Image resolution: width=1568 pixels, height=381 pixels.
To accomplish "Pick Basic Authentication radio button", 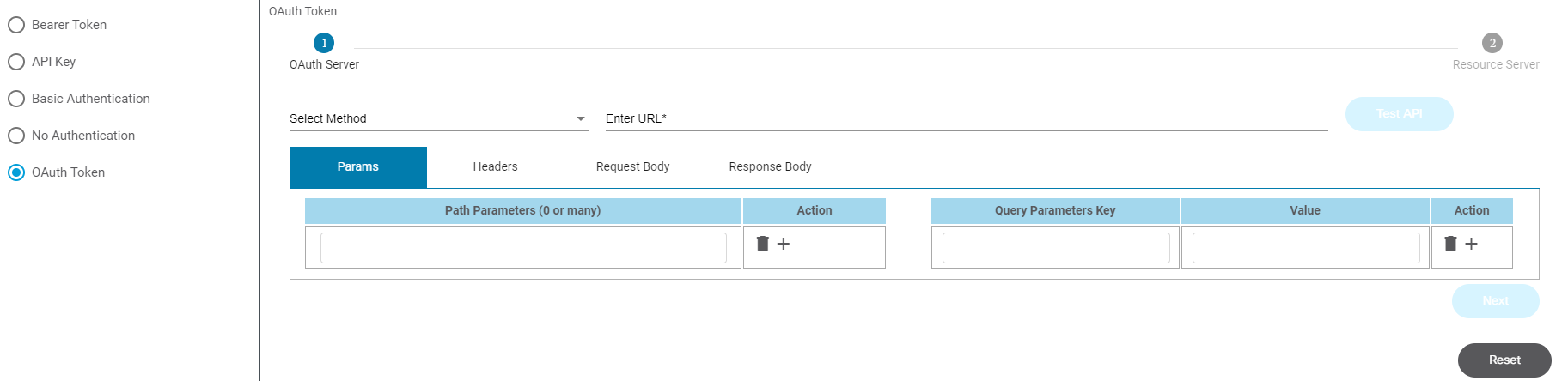I will pyautogui.click(x=16, y=99).
